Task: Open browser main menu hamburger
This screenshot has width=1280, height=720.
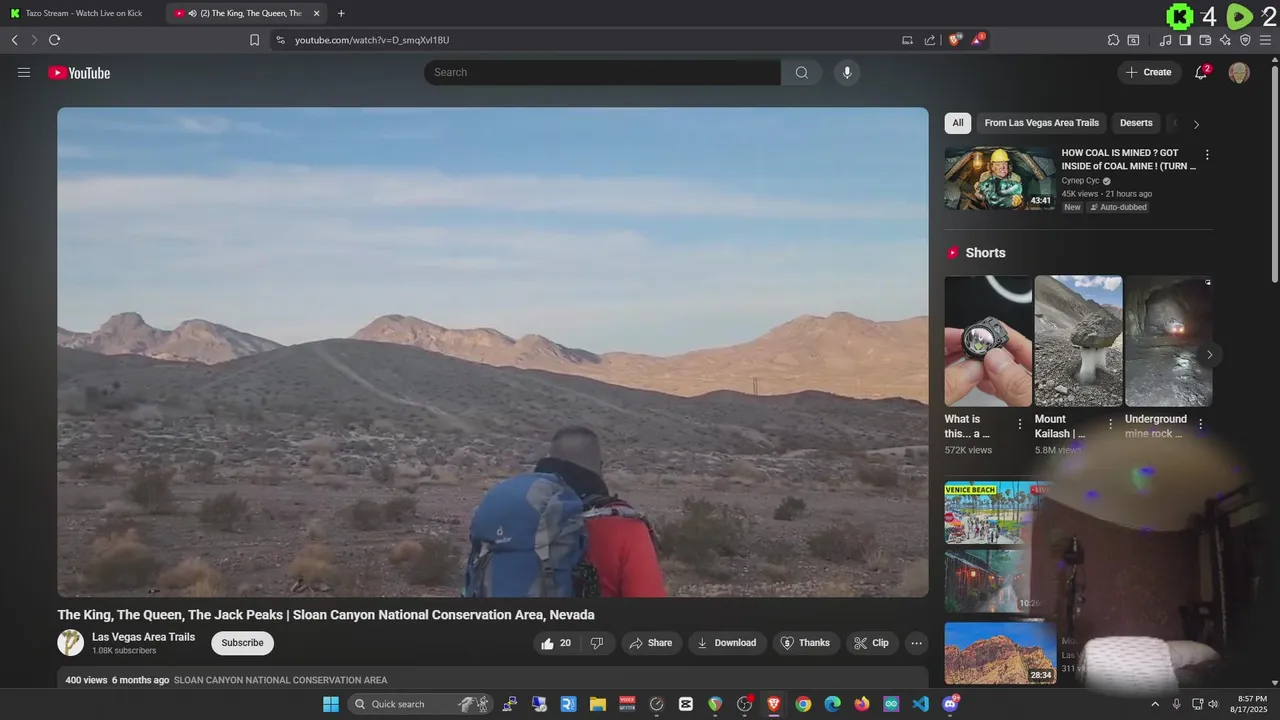Action: [1265, 40]
